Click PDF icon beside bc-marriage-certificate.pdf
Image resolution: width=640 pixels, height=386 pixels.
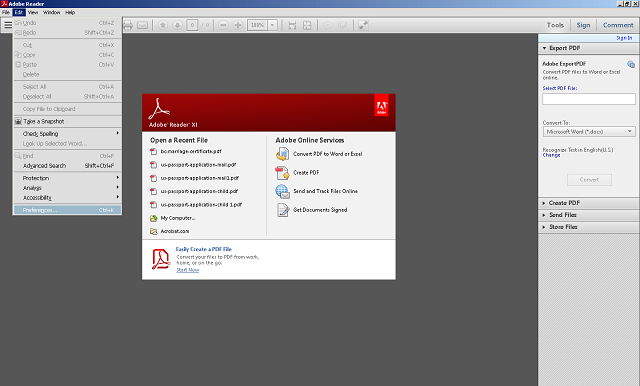pyautogui.click(x=153, y=151)
